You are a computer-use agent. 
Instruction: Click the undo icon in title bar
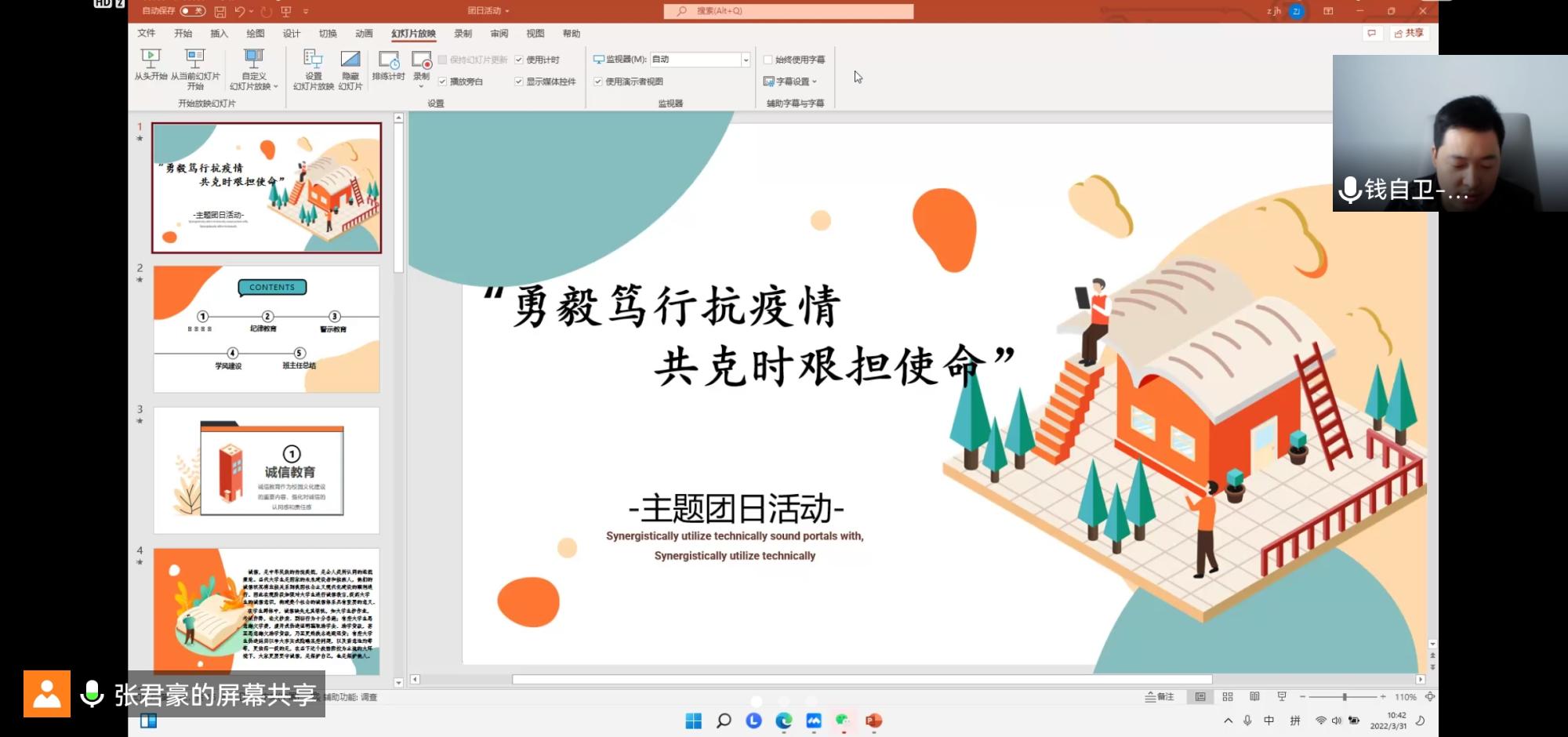(x=240, y=11)
